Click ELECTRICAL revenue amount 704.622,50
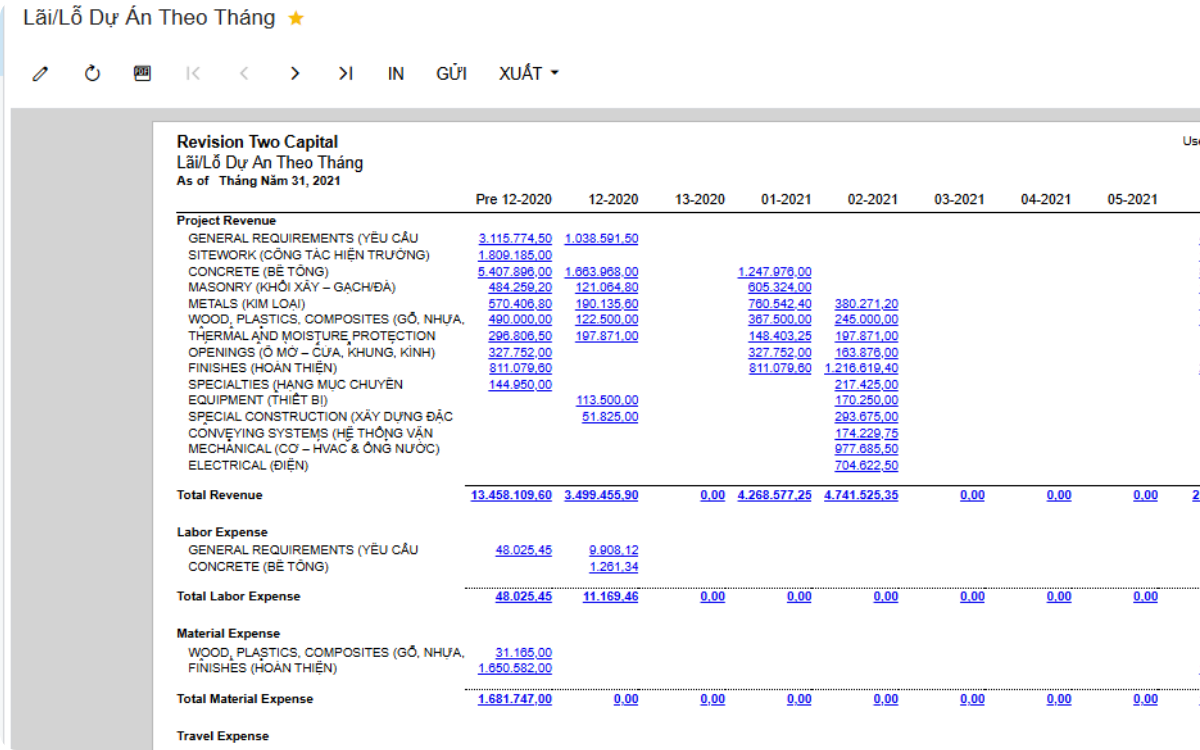 pyautogui.click(x=866, y=465)
